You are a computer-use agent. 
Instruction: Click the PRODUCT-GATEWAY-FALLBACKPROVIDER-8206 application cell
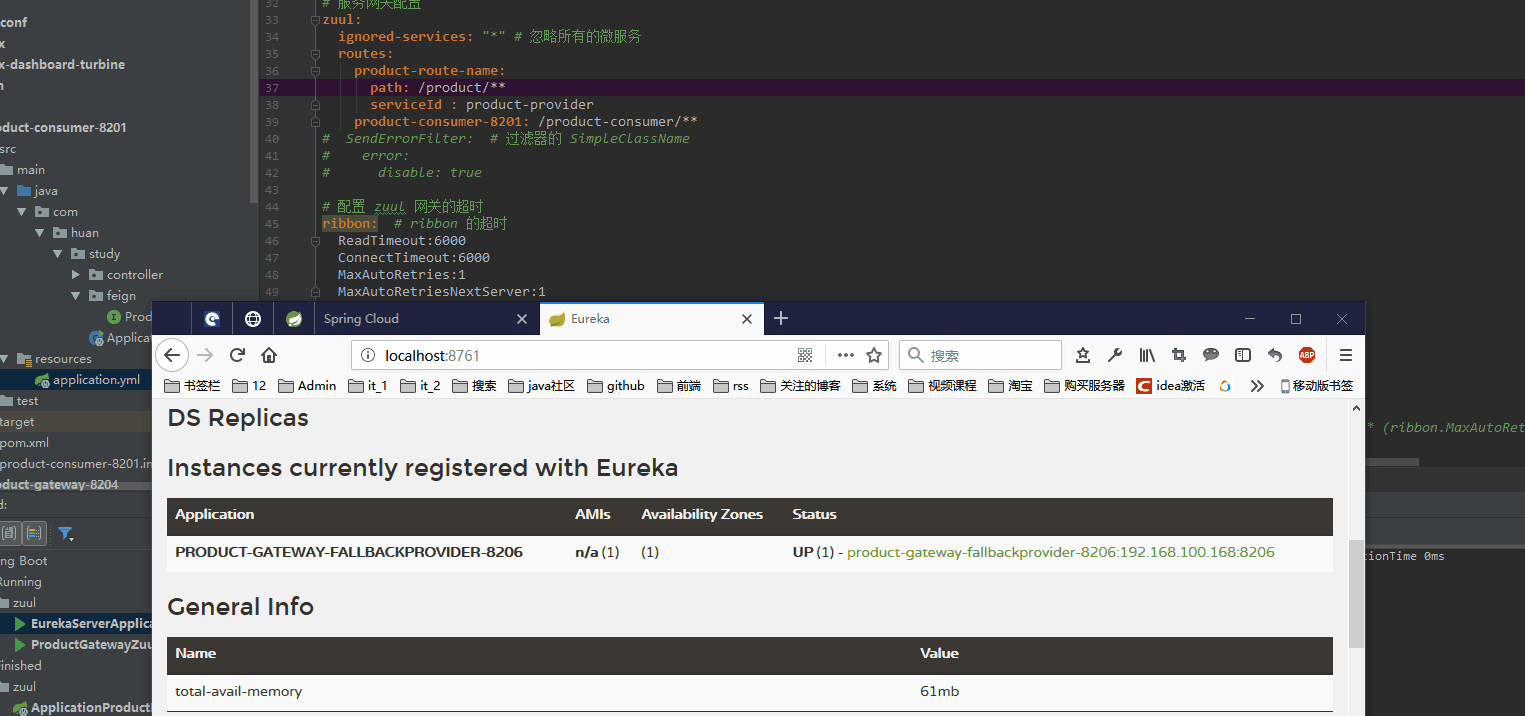pos(349,552)
